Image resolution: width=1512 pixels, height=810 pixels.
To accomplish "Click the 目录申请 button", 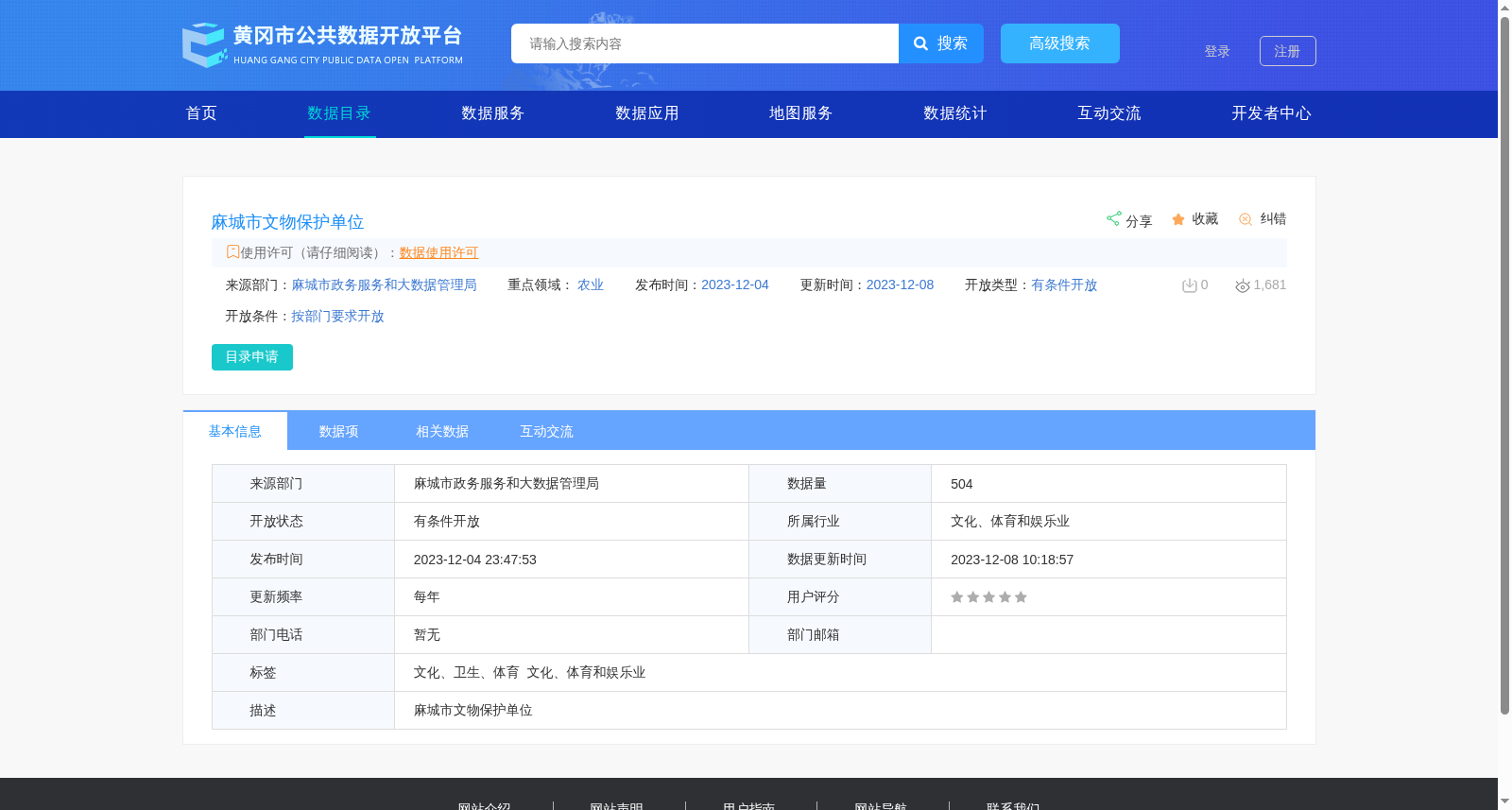I will (x=252, y=357).
